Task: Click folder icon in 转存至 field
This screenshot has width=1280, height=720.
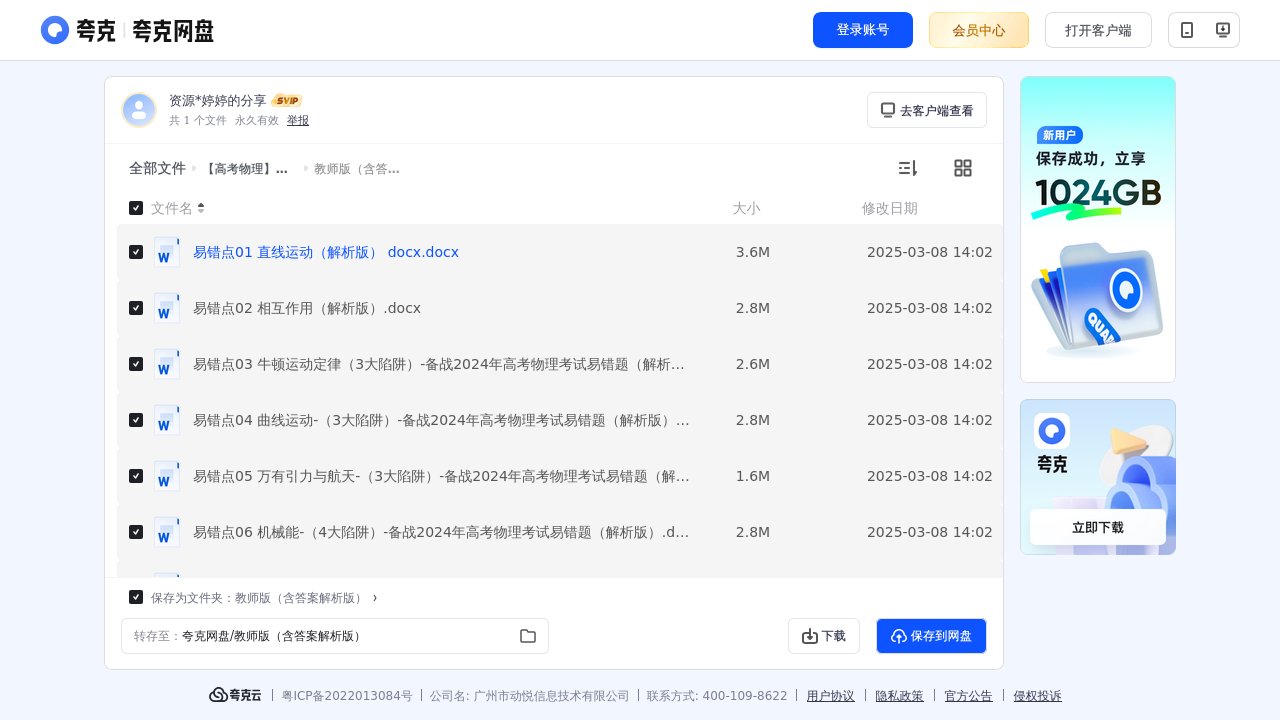Action: point(528,636)
